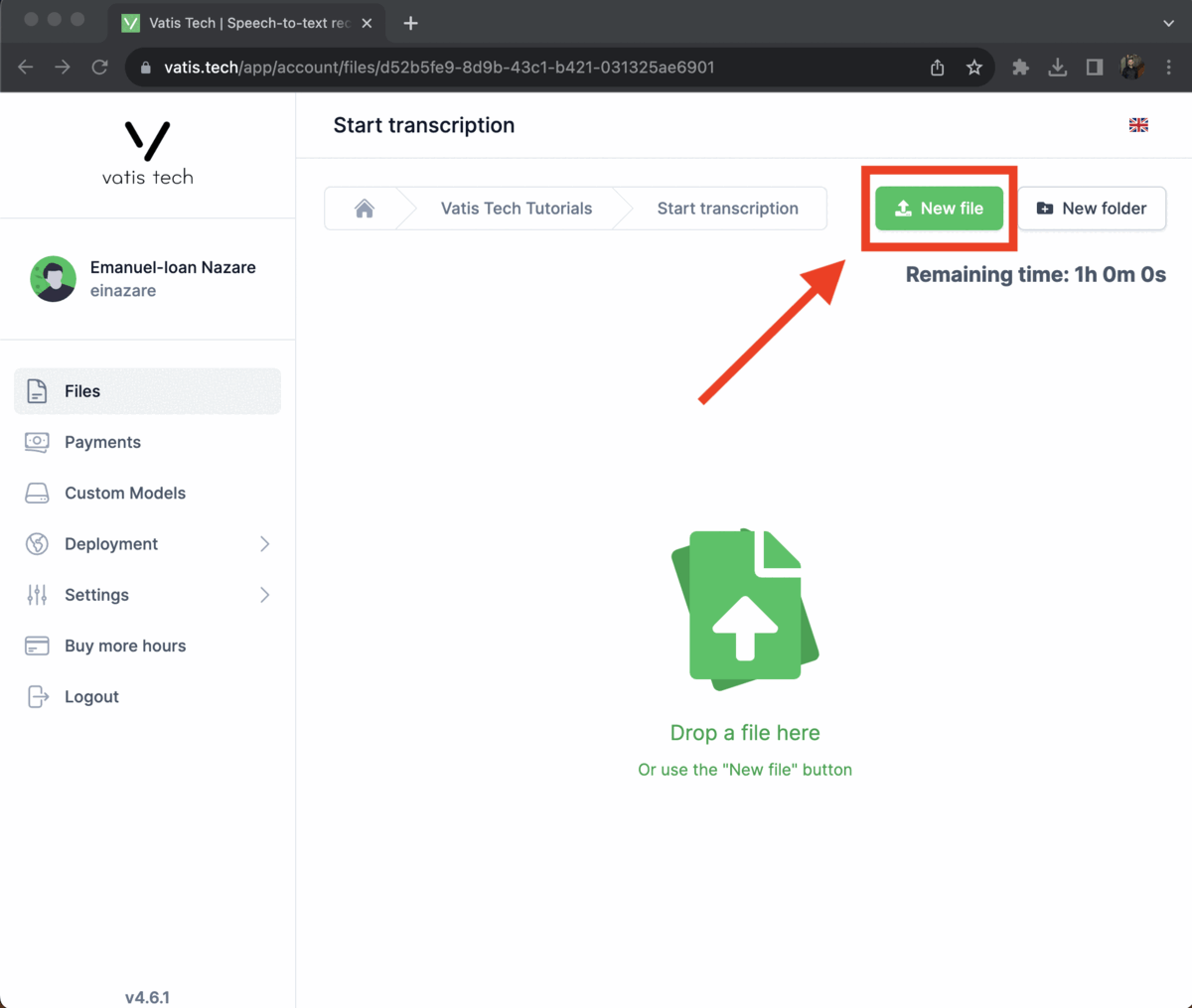The width and height of the screenshot is (1192, 1008).
Task: Open the browser extensions puzzle icon
Action: pos(1020,68)
